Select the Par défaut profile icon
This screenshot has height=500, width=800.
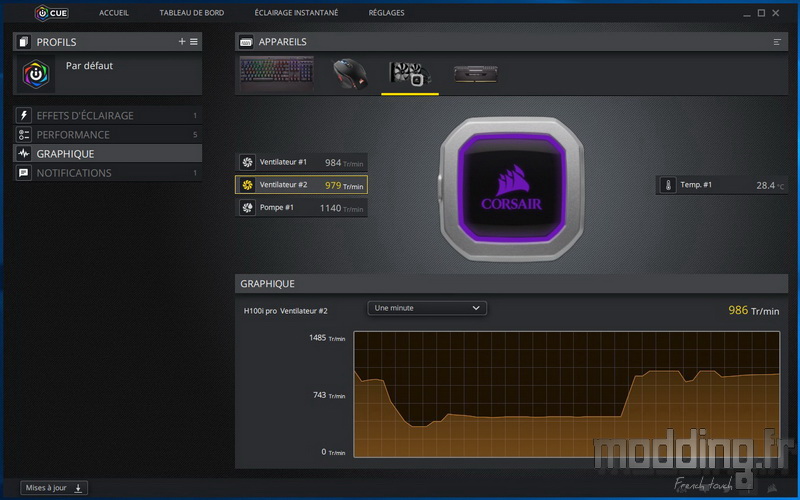coord(36,74)
